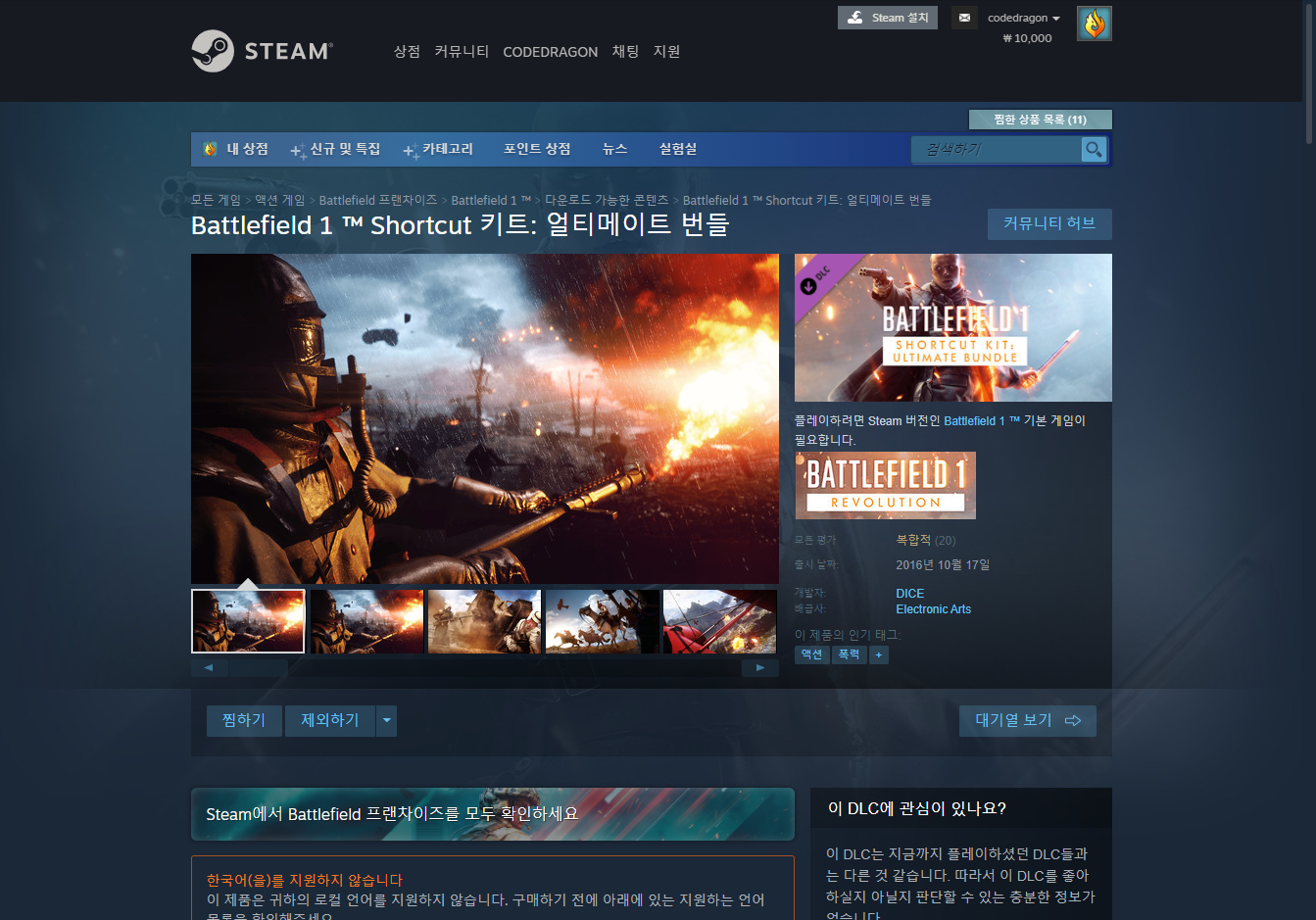Viewport: 1316px width, 920px height.
Task: Select the desert soldier thumbnail
Action: click(x=484, y=621)
